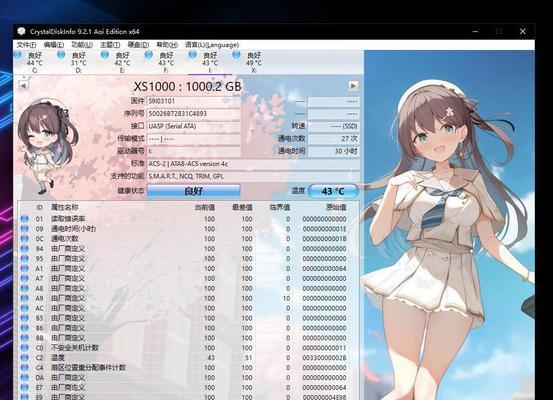Click raw value 000000000011 in row C0
The width and height of the screenshot is (553, 400).
(x=324, y=348)
